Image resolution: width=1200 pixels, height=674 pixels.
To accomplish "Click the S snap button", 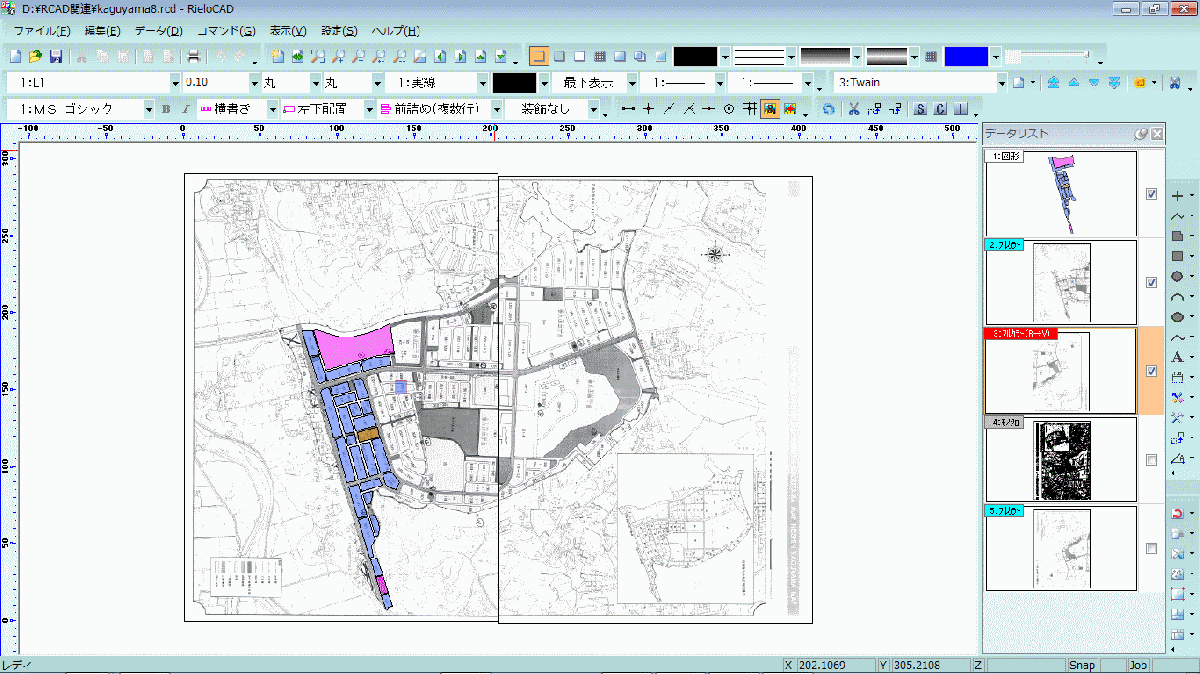I will click(x=920, y=109).
